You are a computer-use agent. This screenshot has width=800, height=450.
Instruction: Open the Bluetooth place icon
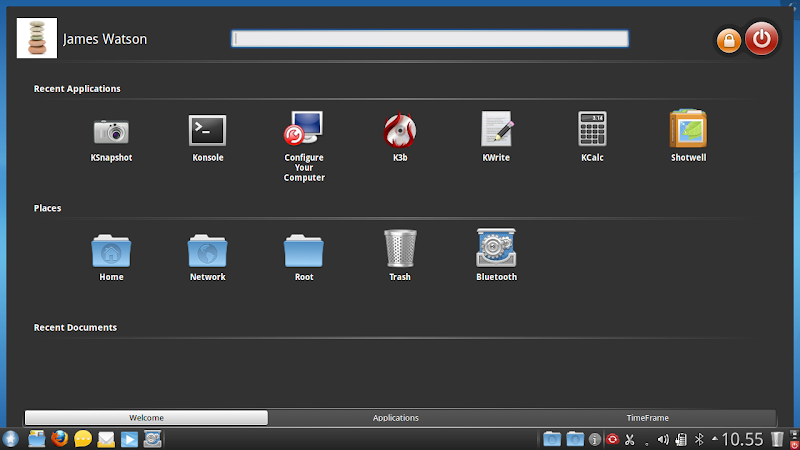pos(496,247)
